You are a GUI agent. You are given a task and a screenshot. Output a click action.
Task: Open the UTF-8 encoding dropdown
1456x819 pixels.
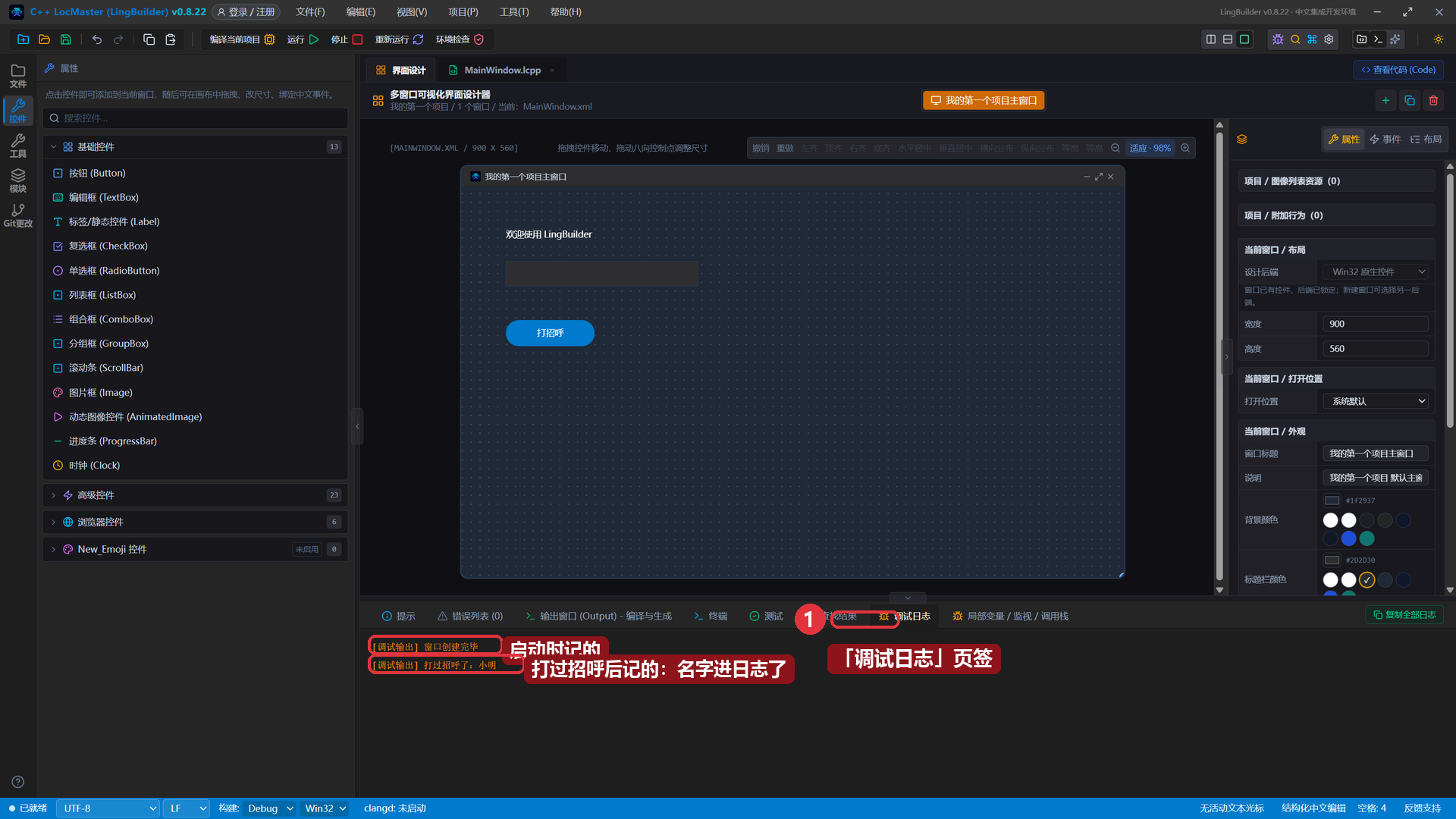tap(108, 808)
